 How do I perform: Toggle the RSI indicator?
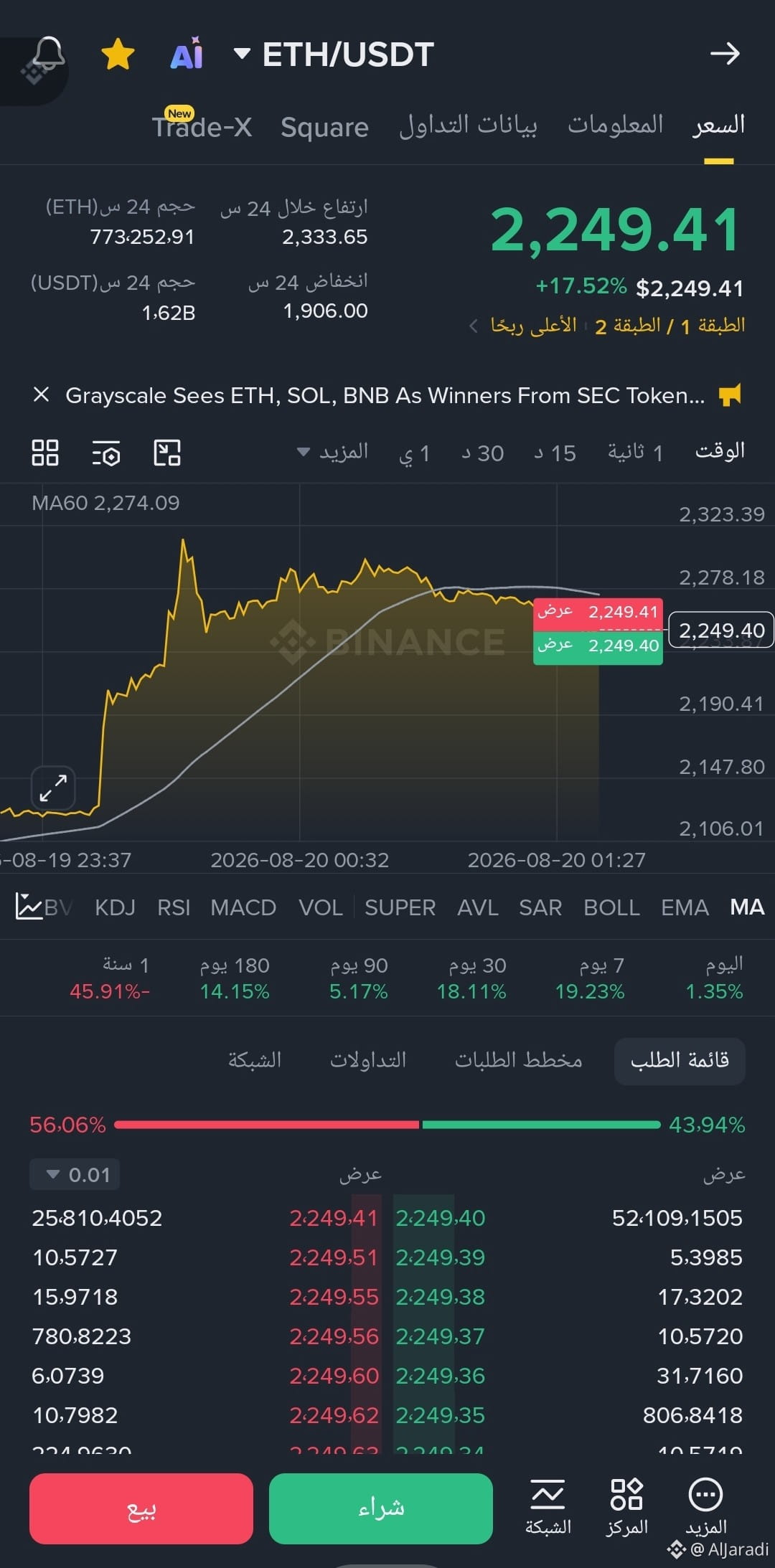tap(174, 907)
